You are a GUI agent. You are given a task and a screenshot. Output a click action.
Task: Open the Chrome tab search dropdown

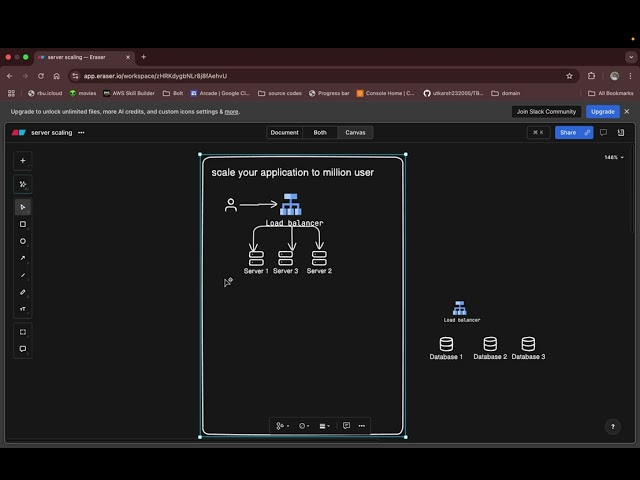[x=631, y=57]
